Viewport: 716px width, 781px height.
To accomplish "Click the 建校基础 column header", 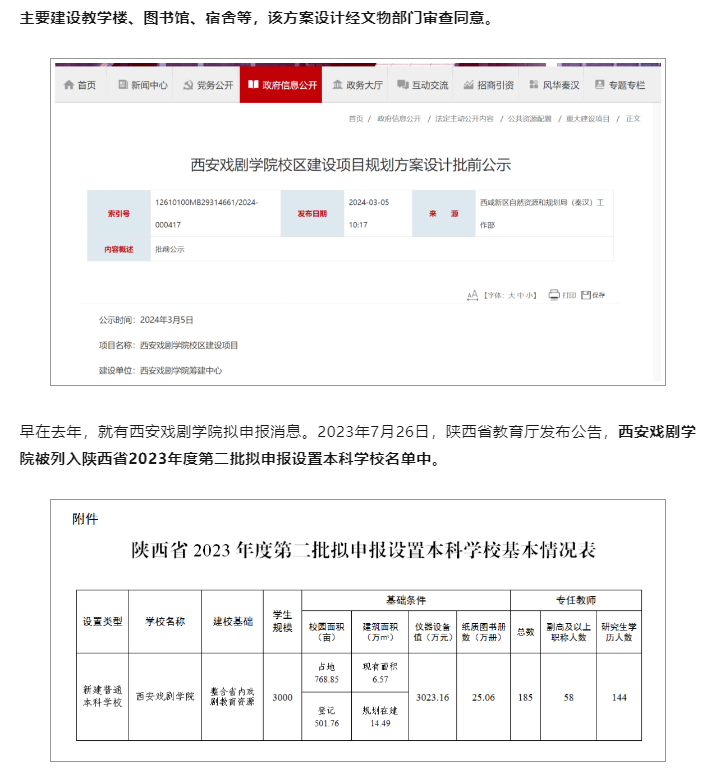I will tap(233, 622).
